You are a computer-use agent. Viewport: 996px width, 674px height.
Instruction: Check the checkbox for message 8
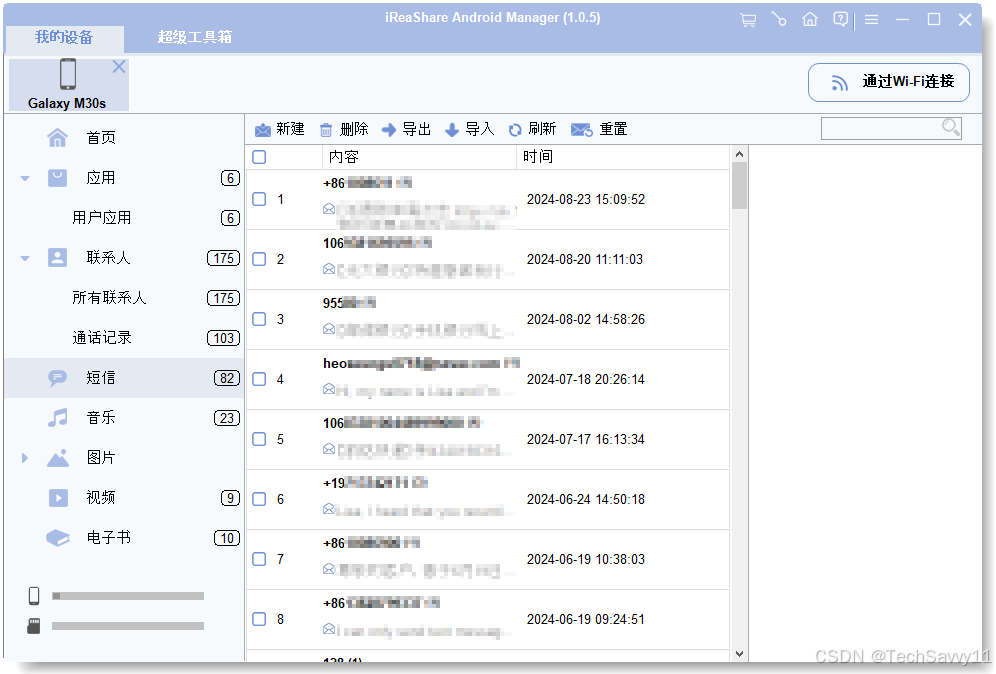[259, 619]
